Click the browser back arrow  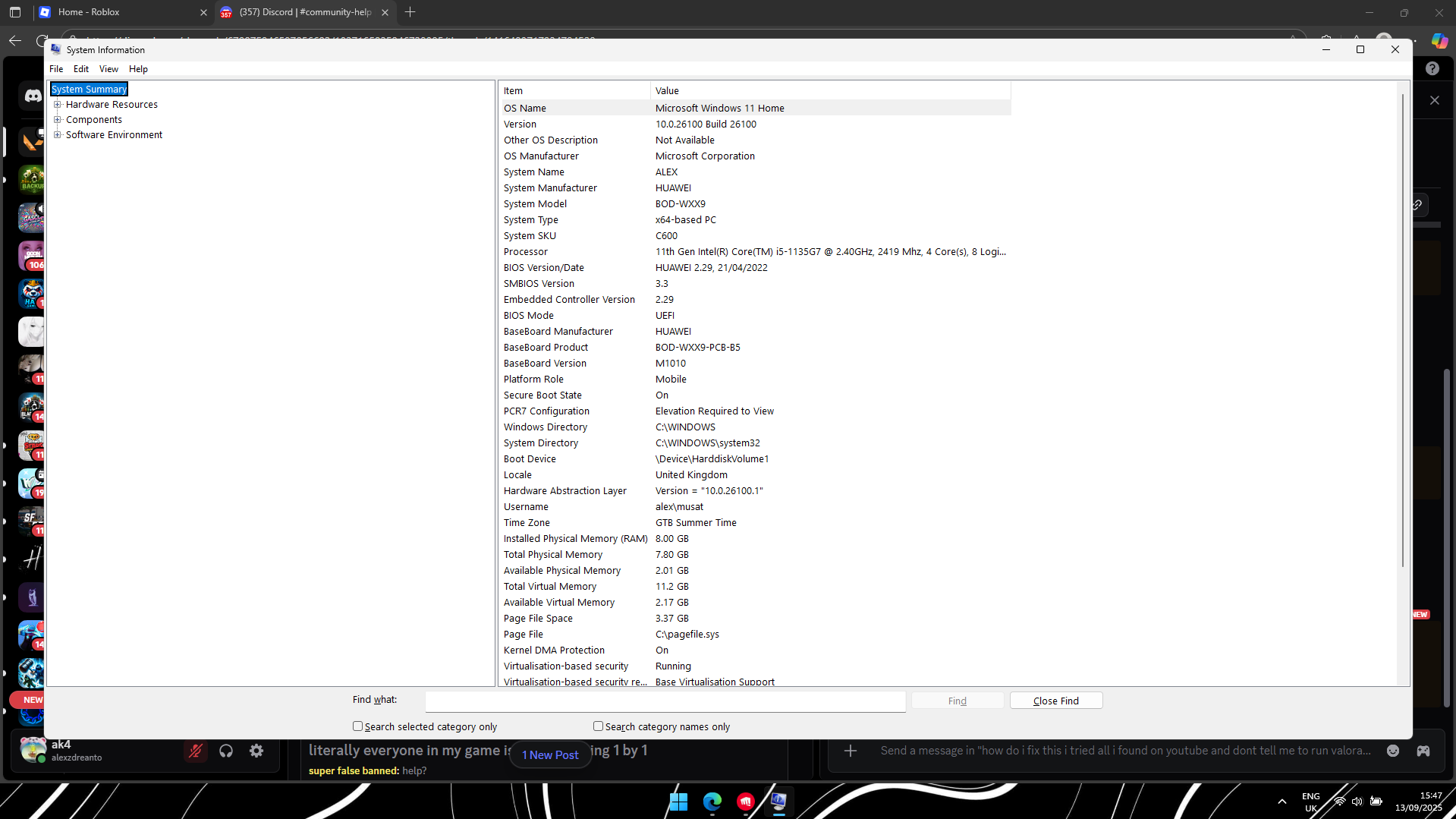(x=15, y=40)
